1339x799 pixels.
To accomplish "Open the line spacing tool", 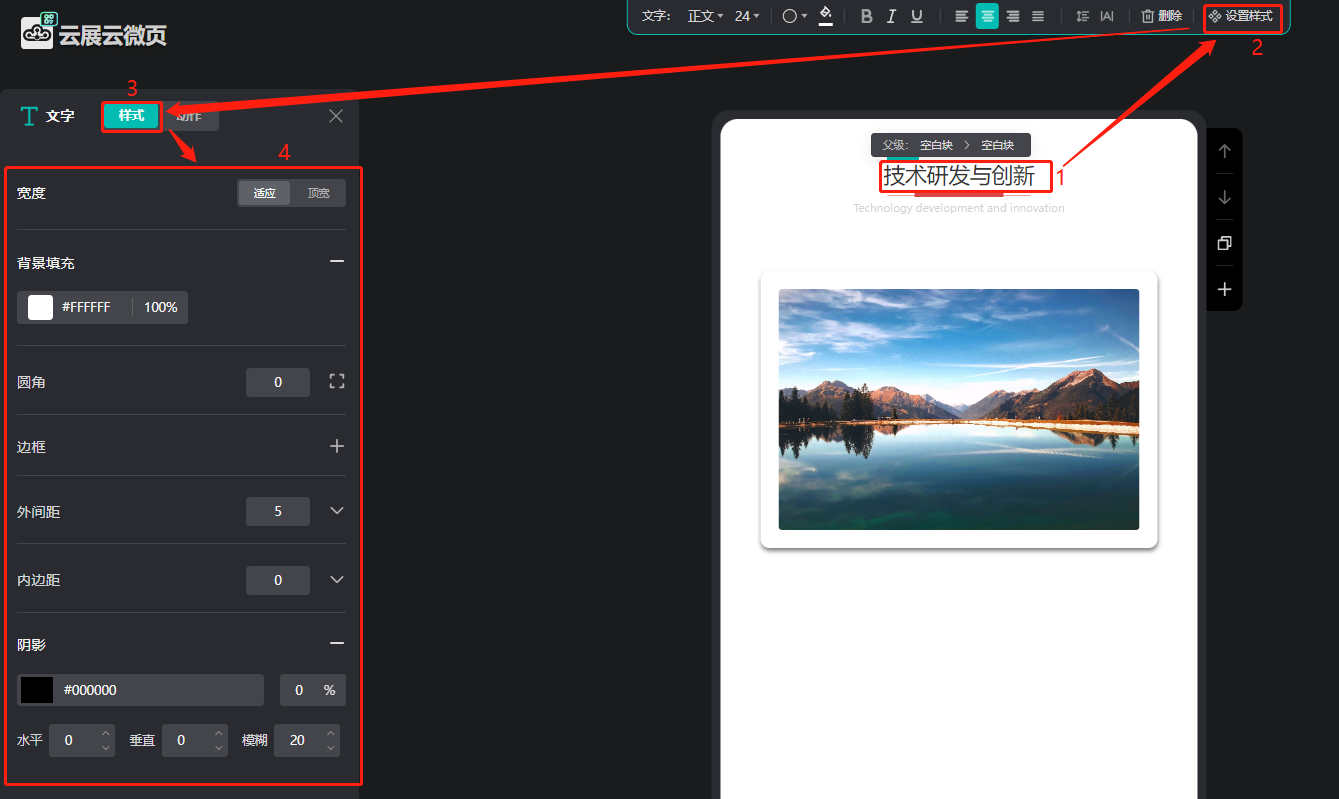I will [1082, 16].
